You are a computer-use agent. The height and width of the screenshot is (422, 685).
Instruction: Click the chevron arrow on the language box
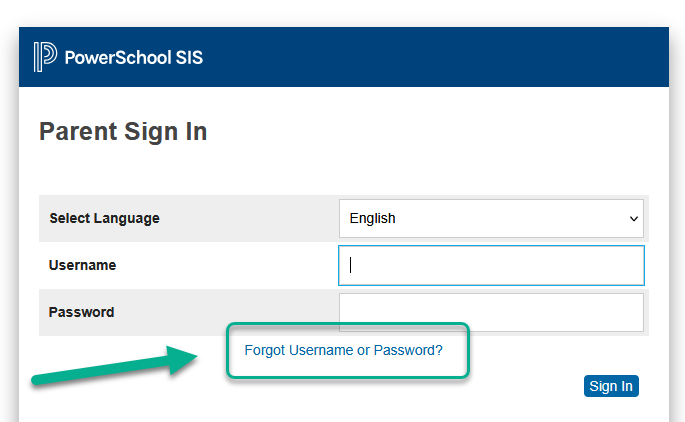pyautogui.click(x=634, y=218)
